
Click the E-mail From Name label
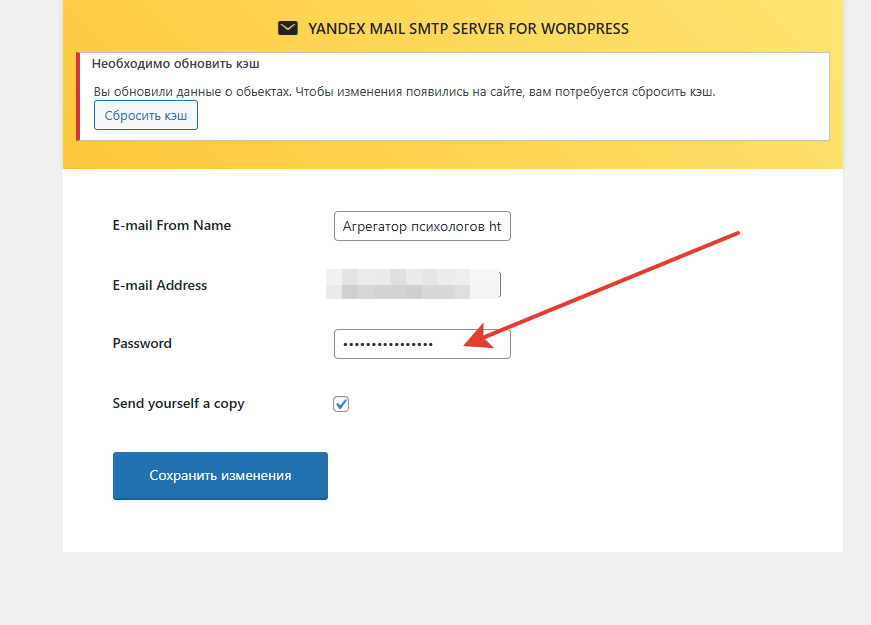coord(171,226)
